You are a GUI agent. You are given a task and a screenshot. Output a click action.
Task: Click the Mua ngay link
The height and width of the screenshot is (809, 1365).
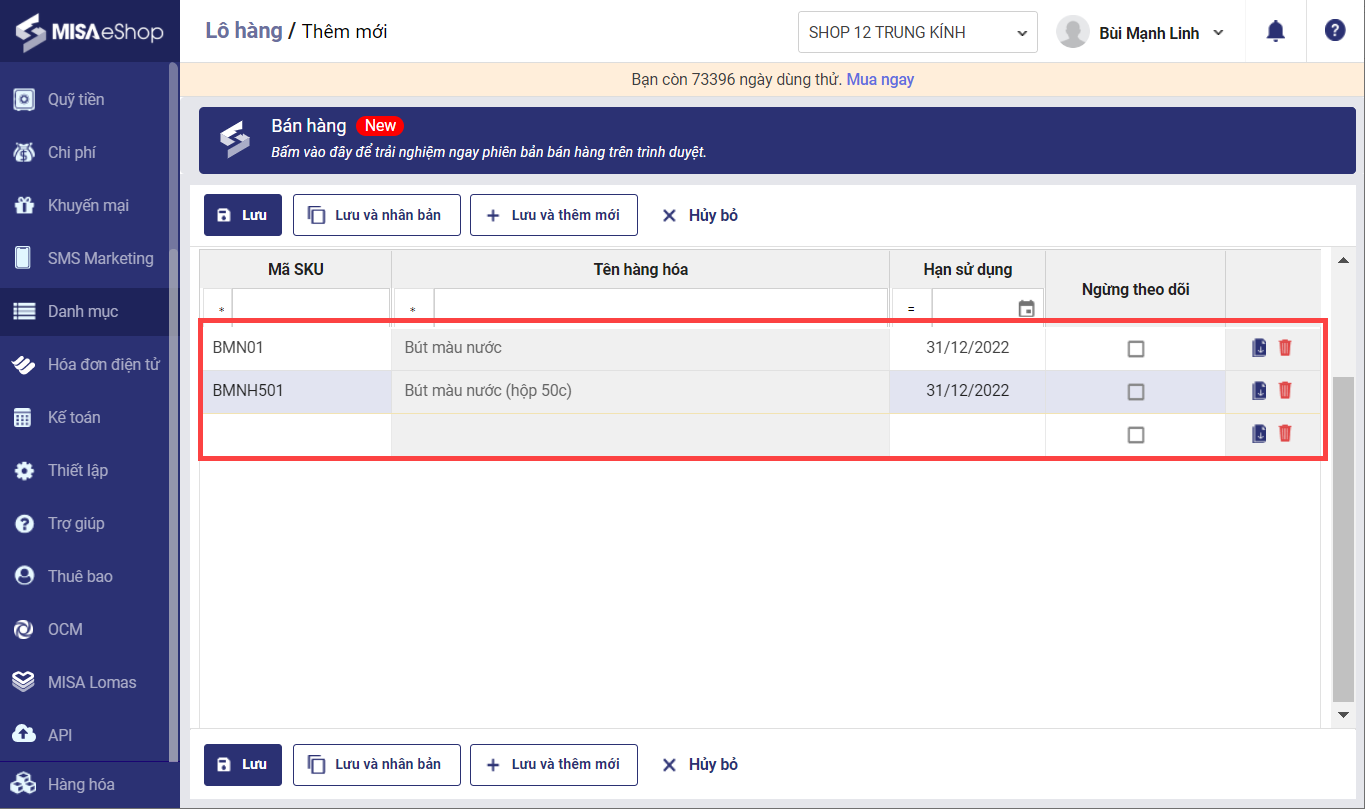pyautogui.click(x=880, y=79)
